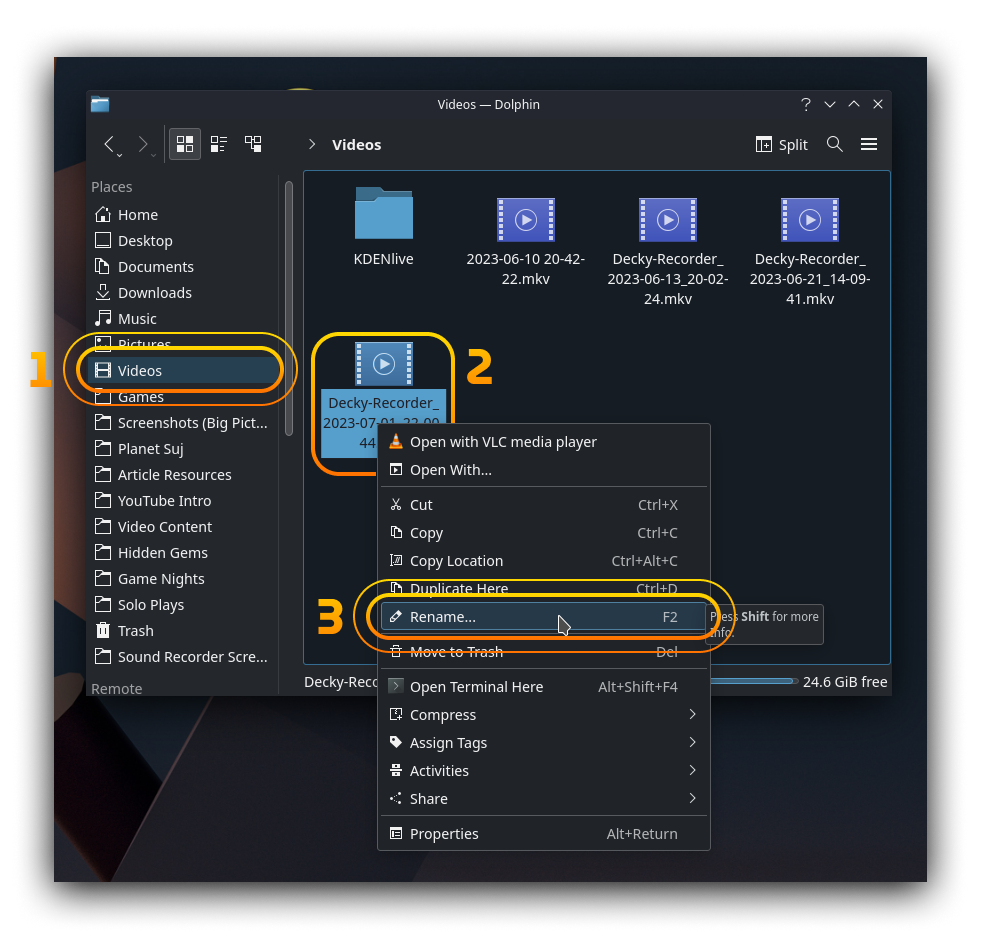Screen dimensions: 981x938
Task: Open Downloads in Places
Action: click(185, 293)
